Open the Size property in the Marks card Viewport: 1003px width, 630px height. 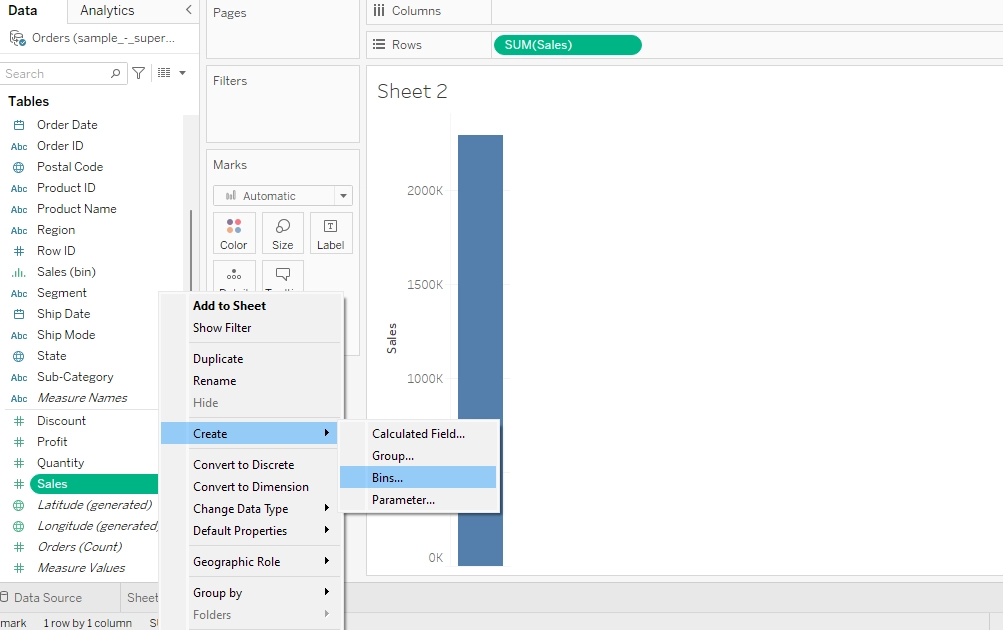[282, 232]
